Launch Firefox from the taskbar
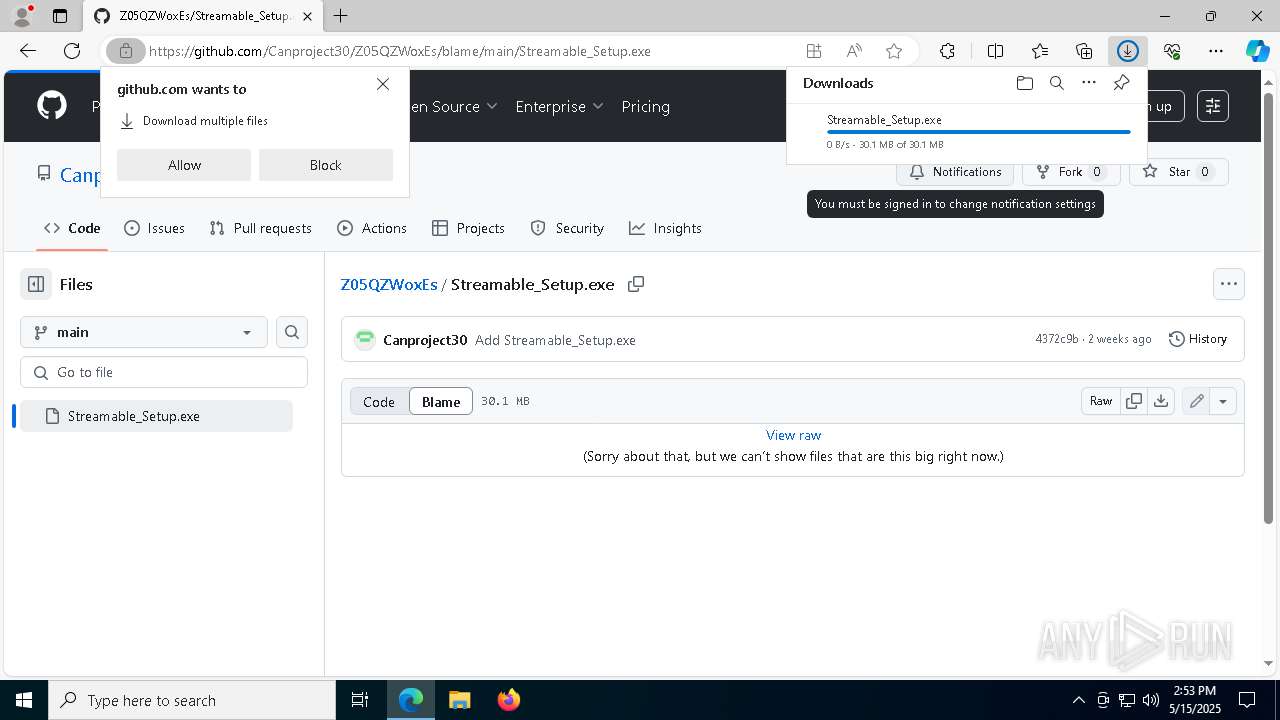1280x720 pixels. [x=509, y=700]
